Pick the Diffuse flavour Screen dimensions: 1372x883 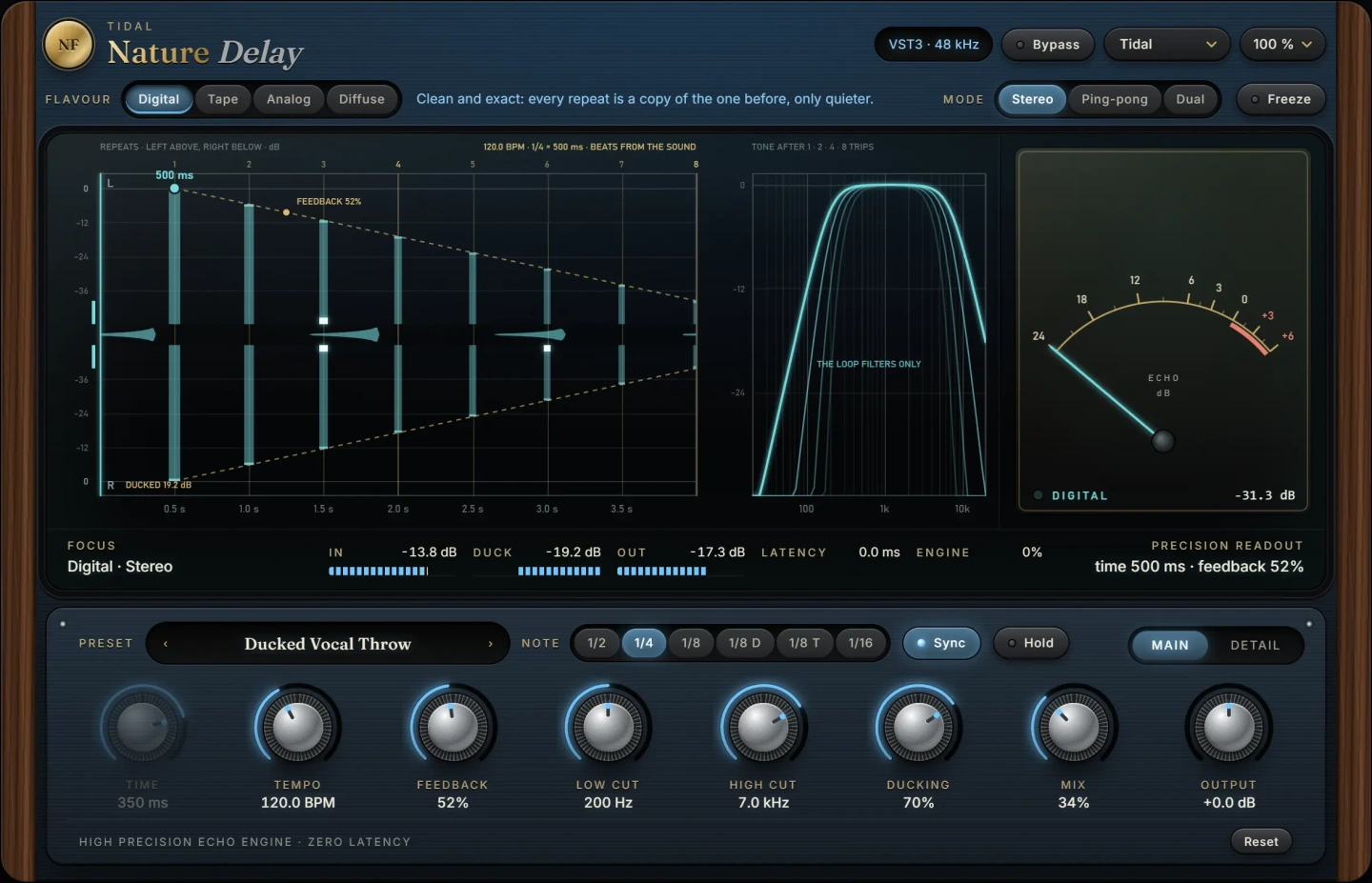coord(362,99)
